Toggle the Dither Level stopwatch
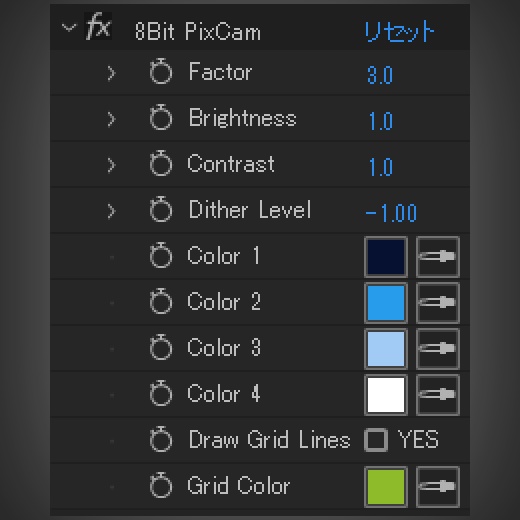The width and height of the screenshot is (520, 520). [161, 209]
